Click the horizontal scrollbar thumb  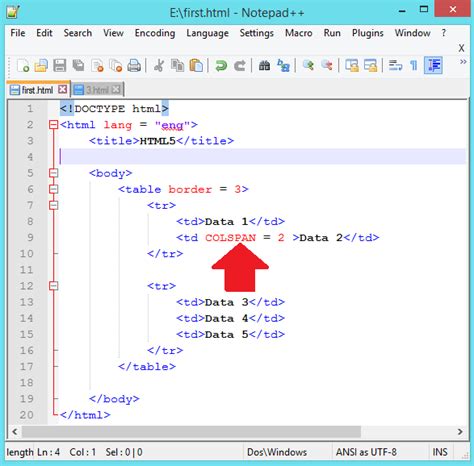191,432
